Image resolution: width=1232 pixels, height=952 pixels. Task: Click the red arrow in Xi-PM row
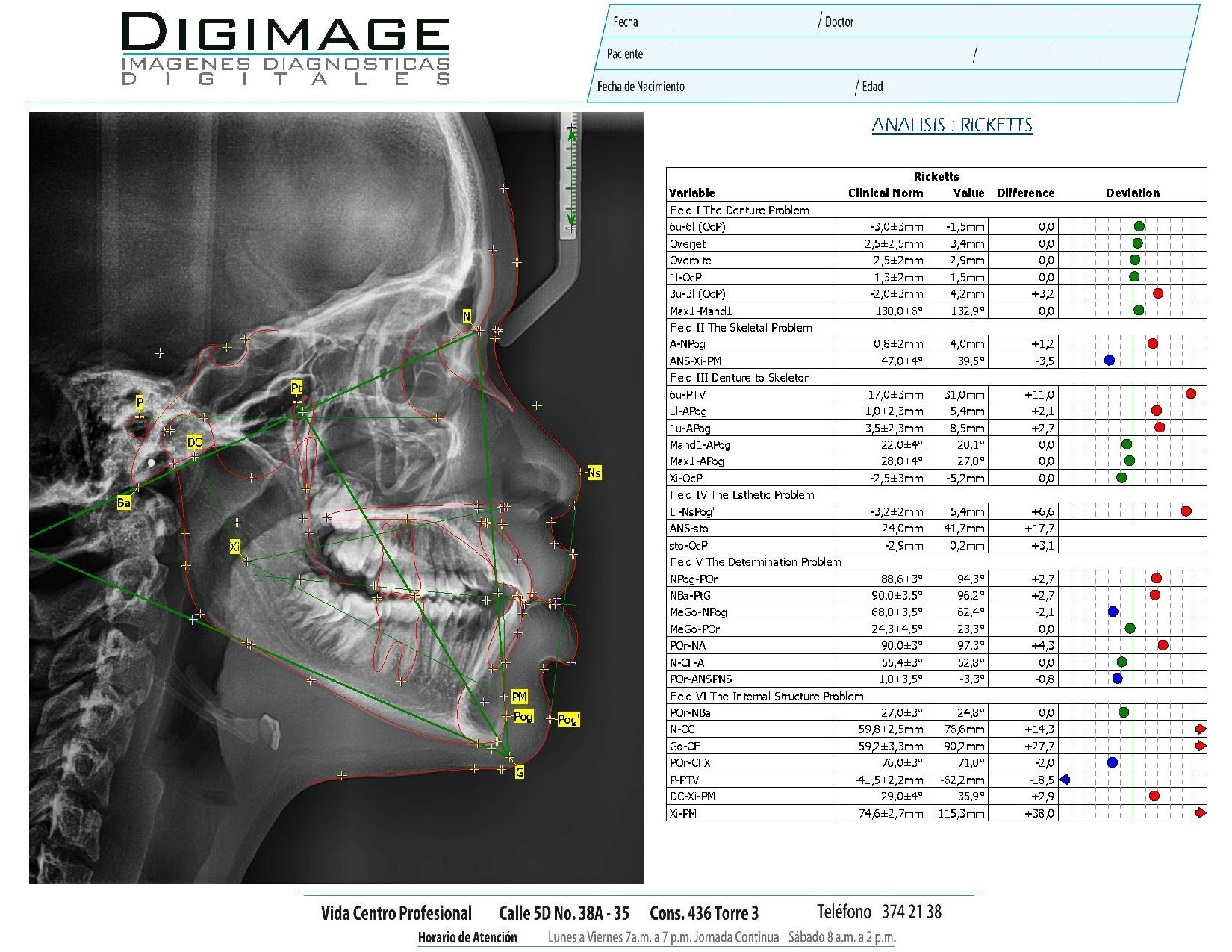pyautogui.click(x=1200, y=813)
